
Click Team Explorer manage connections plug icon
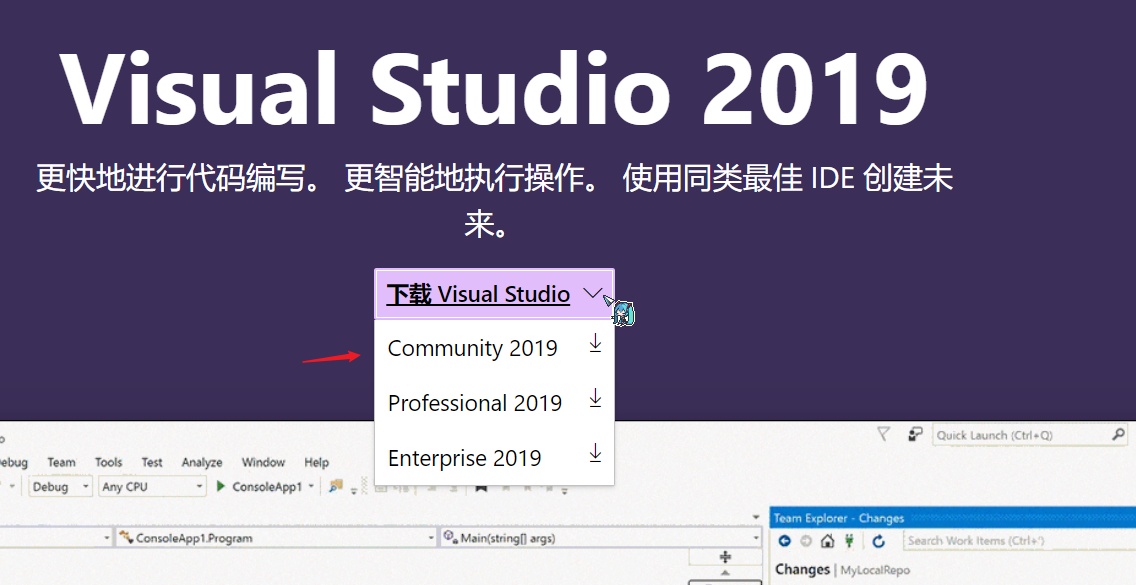pos(849,541)
